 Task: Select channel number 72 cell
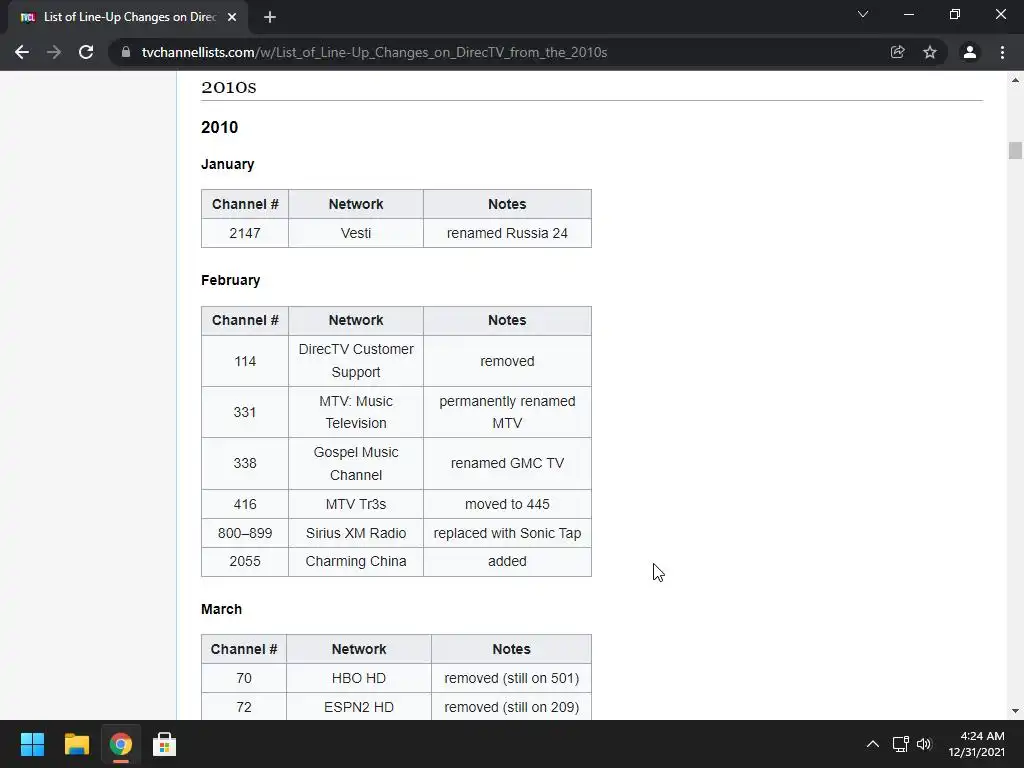tap(244, 707)
